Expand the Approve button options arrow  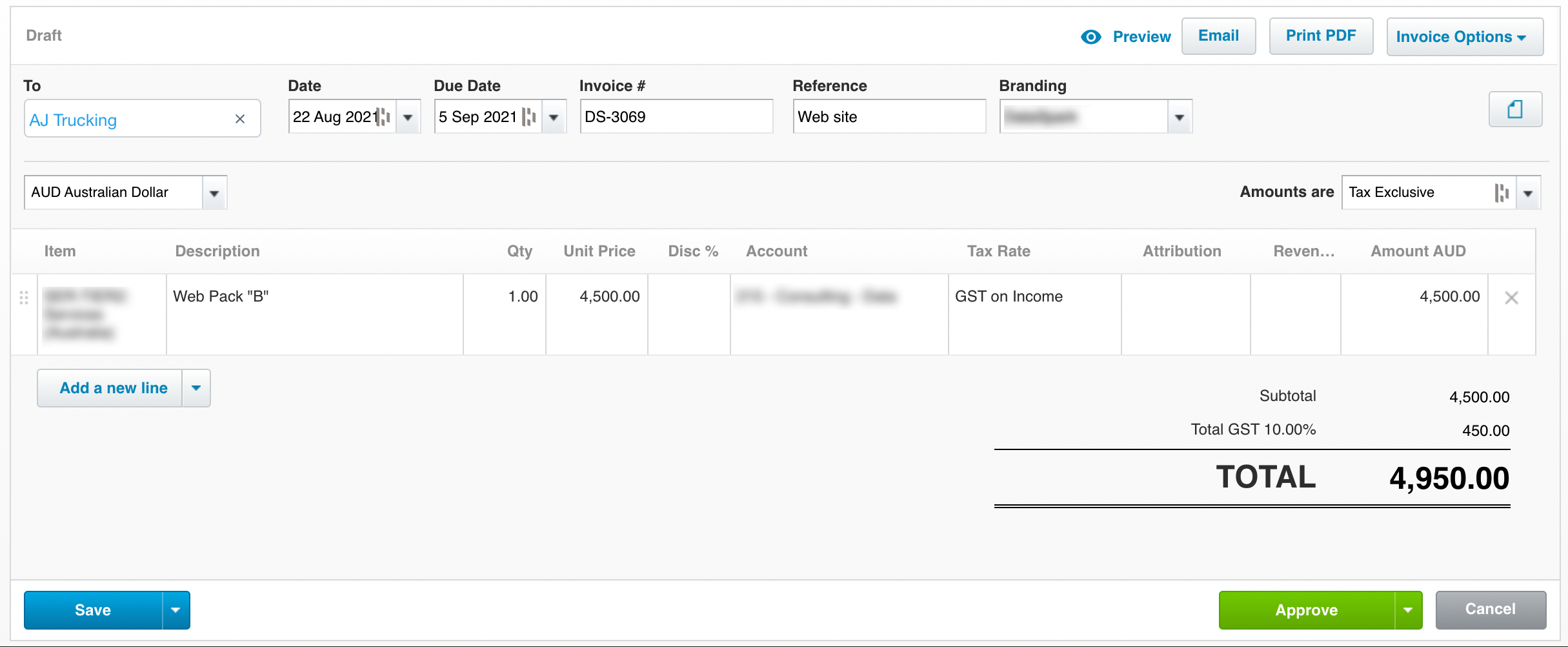pos(1408,610)
